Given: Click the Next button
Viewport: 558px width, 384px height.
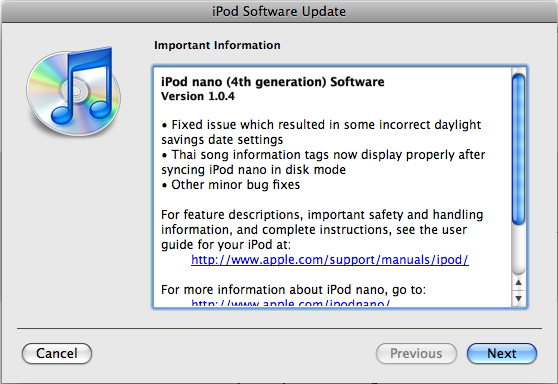Looking at the screenshot, I should coord(501,353).
